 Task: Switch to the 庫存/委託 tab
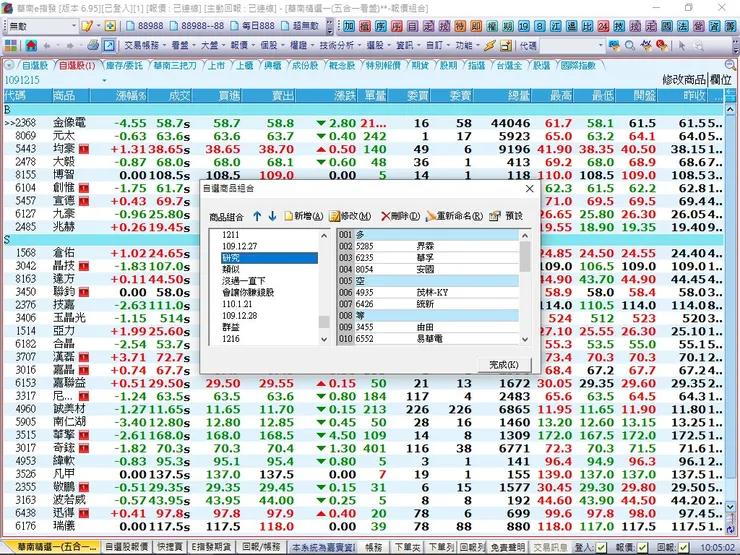point(124,66)
